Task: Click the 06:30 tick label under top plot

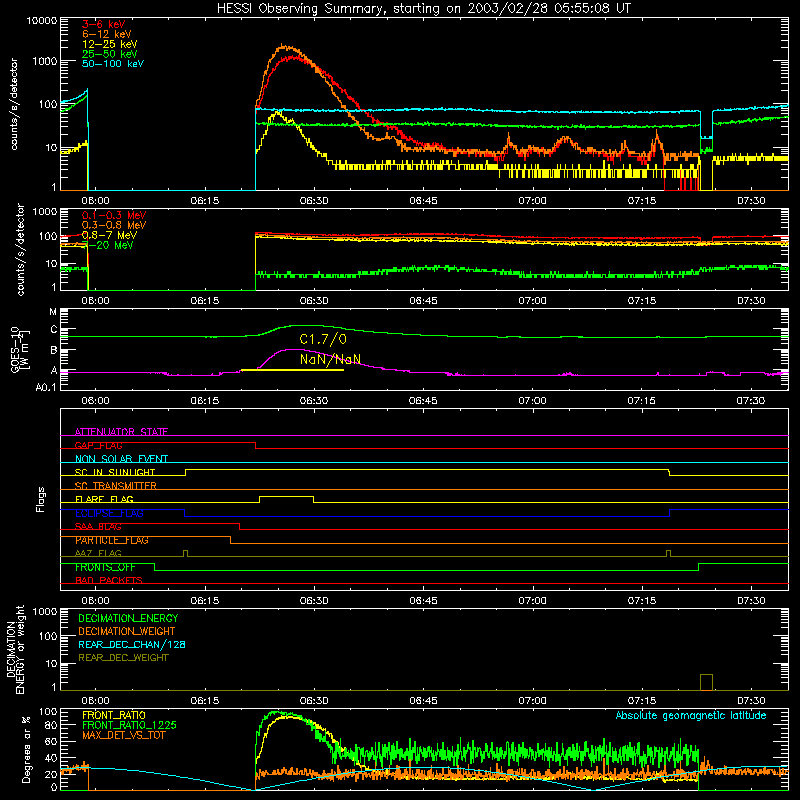Action: [314, 201]
